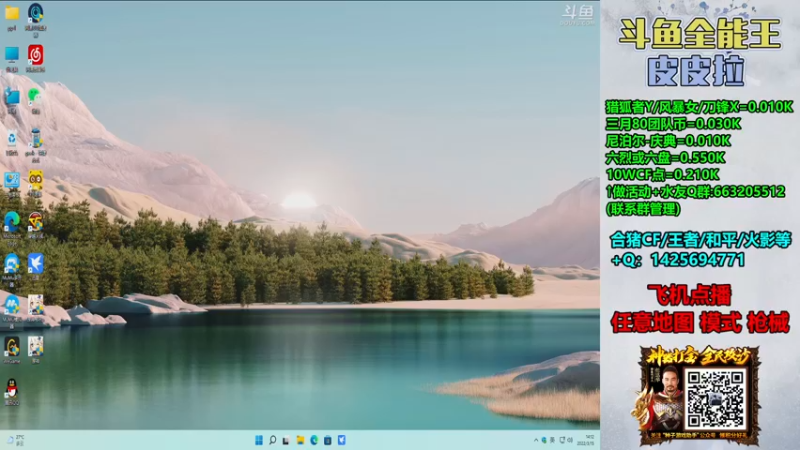Viewport: 800px width, 450px height.
Task: Launch Microsoft Edge from the taskbar
Action: point(314,440)
